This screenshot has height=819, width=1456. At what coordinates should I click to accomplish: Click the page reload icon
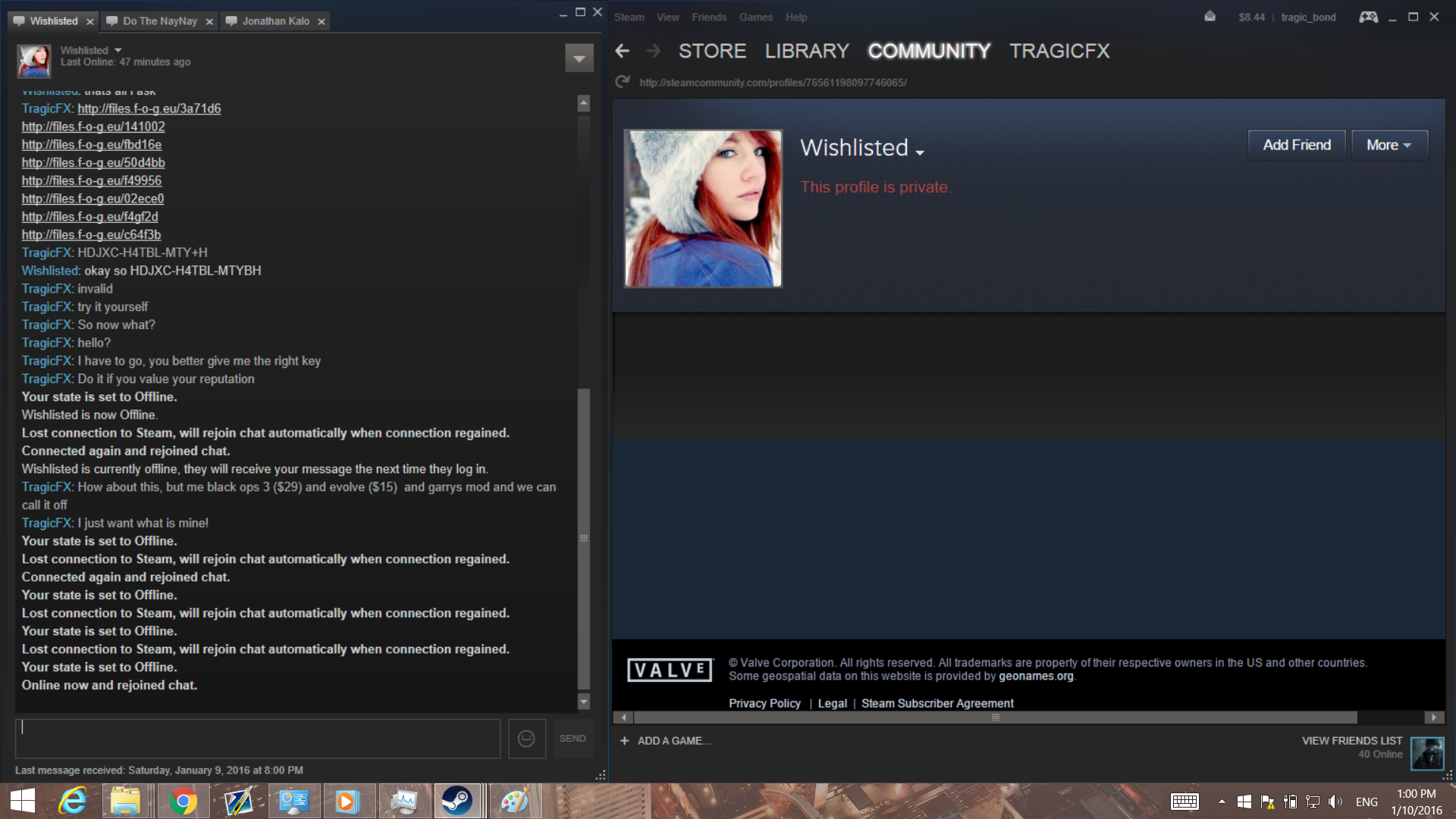coord(623,82)
